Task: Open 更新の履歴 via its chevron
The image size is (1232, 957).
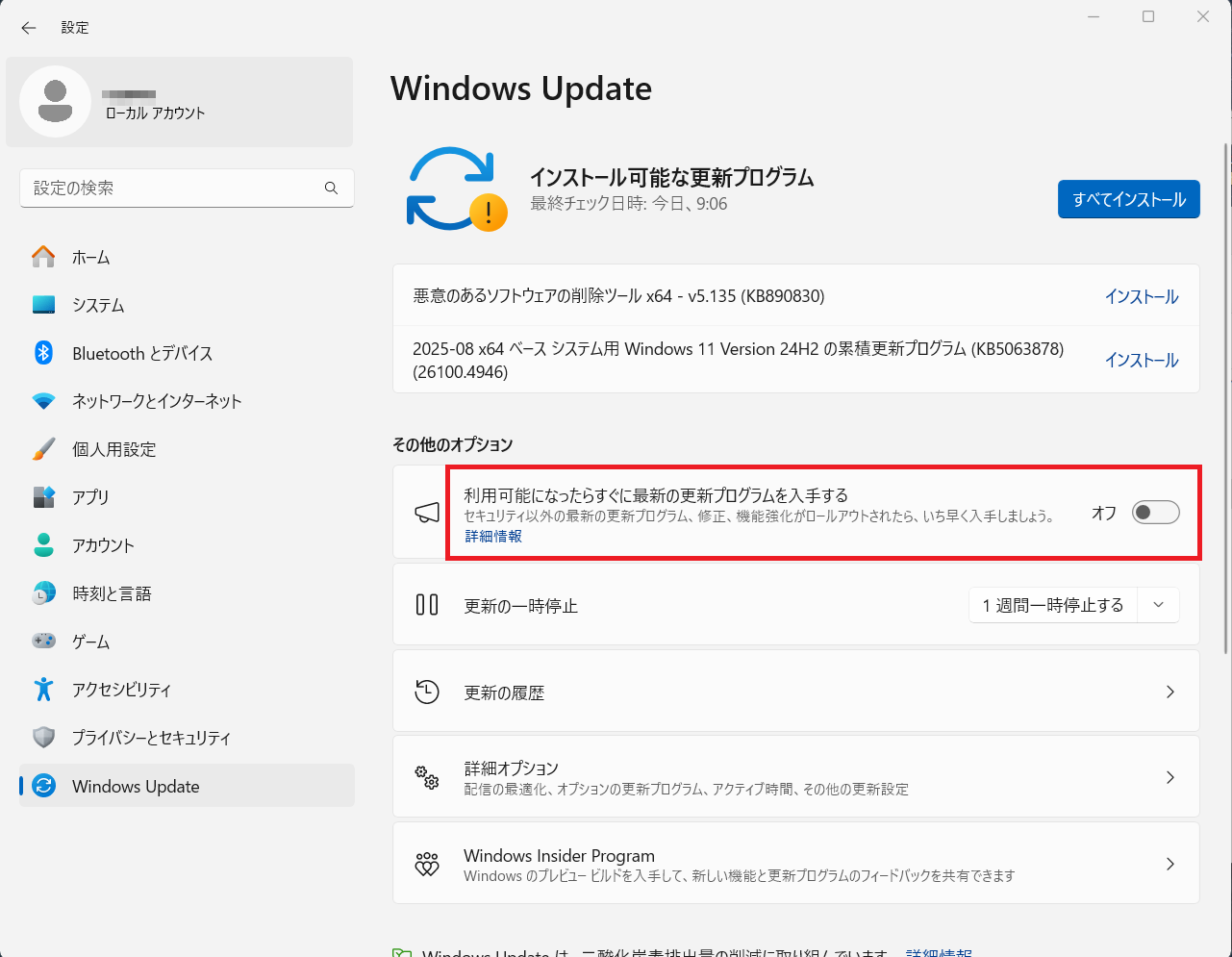Action: click(1170, 692)
